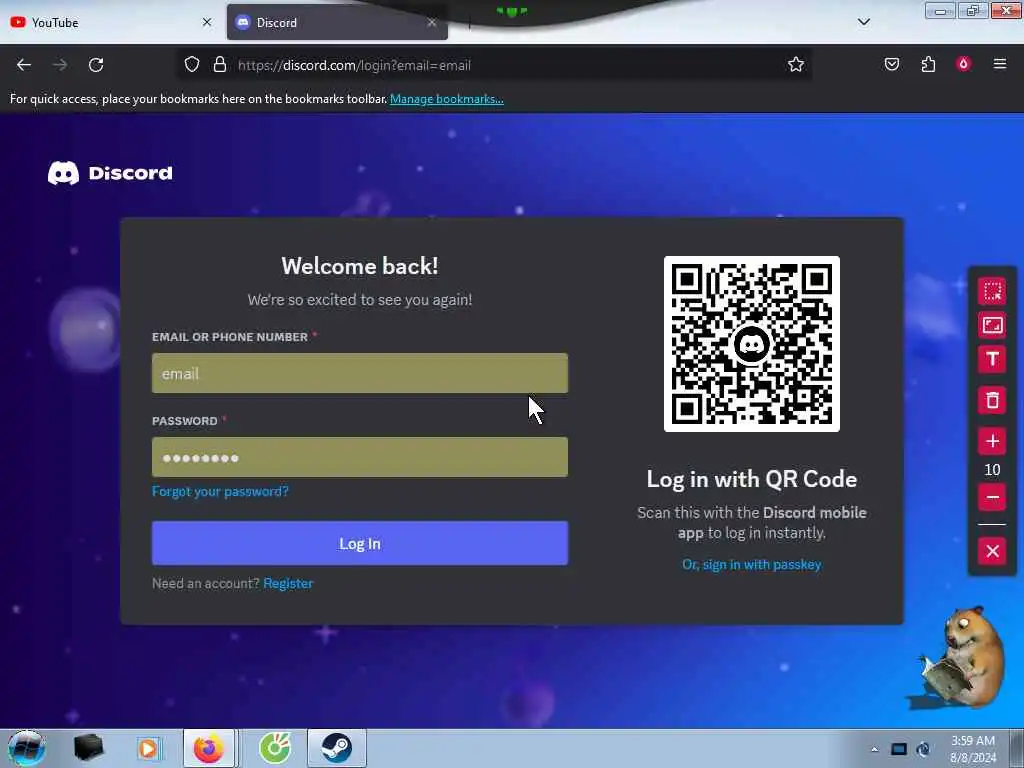Image resolution: width=1024 pixels, height=768 pixels.
Task: Focus the Password field
Action: click(x=360, y=457)
